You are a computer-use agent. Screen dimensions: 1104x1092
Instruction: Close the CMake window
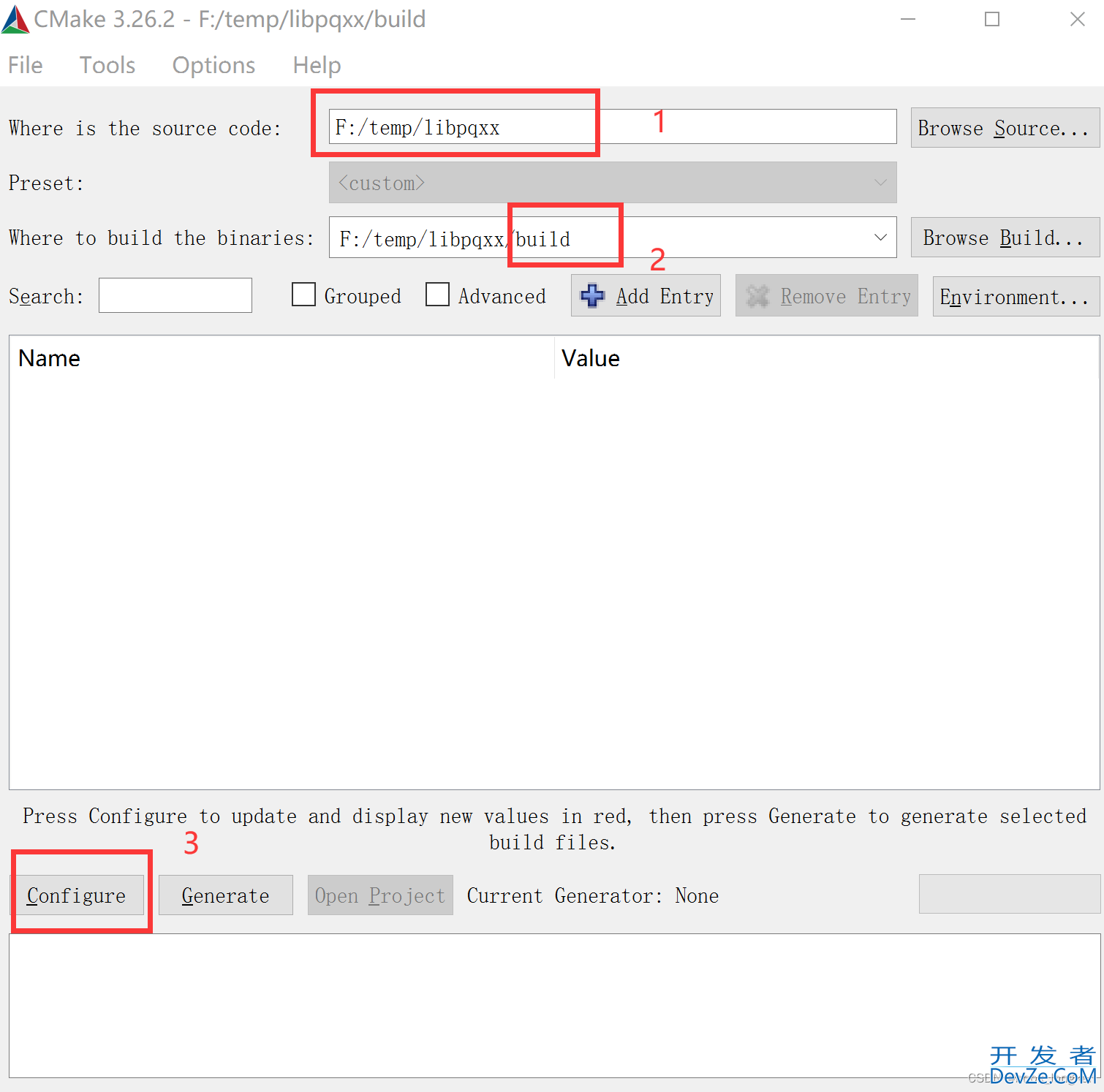pos(1078,20)
